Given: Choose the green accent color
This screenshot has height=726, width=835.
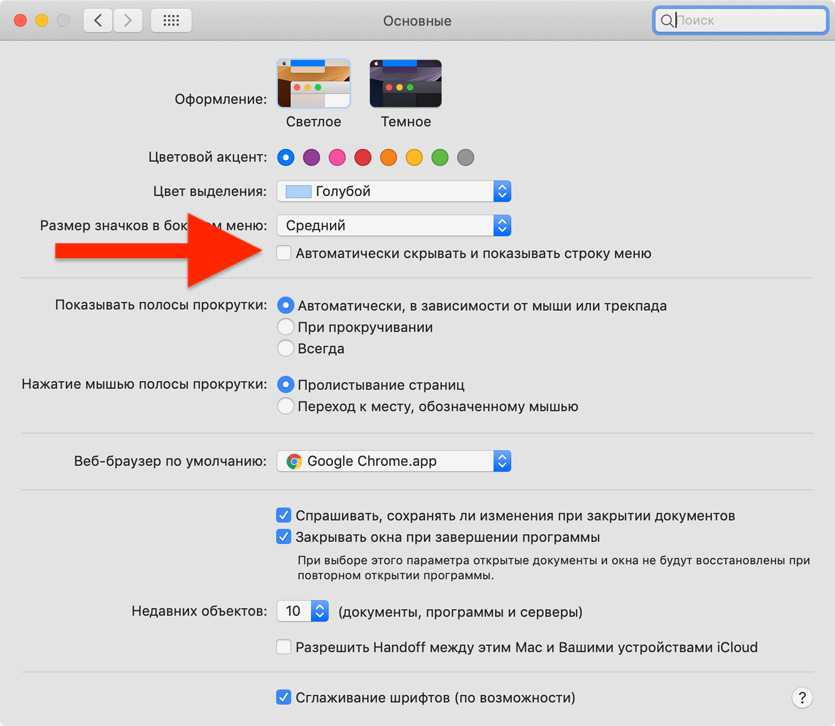Looking at the screenshot, I should coord(440,157).
